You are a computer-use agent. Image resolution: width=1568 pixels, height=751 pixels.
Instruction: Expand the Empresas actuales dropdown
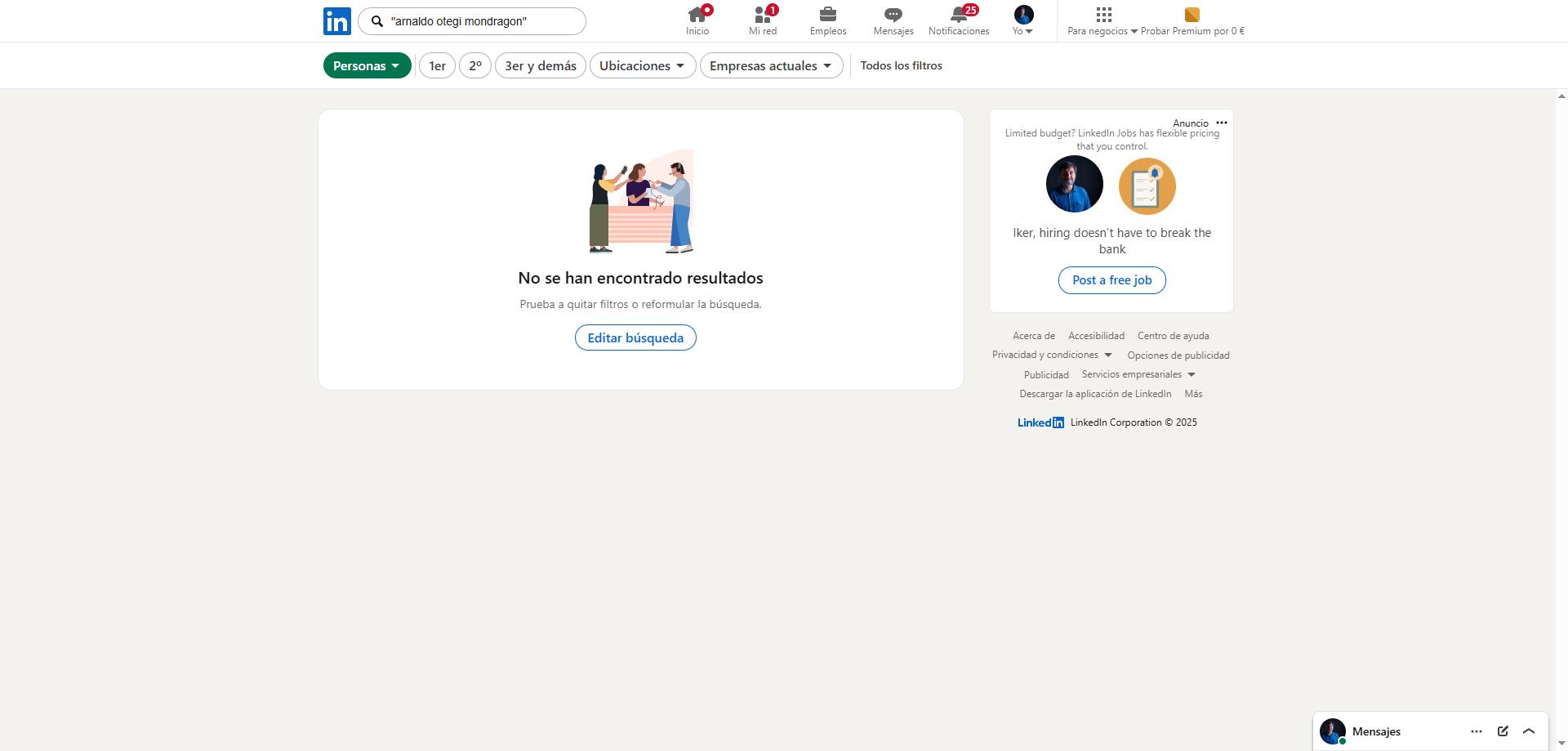click(771, 65)
